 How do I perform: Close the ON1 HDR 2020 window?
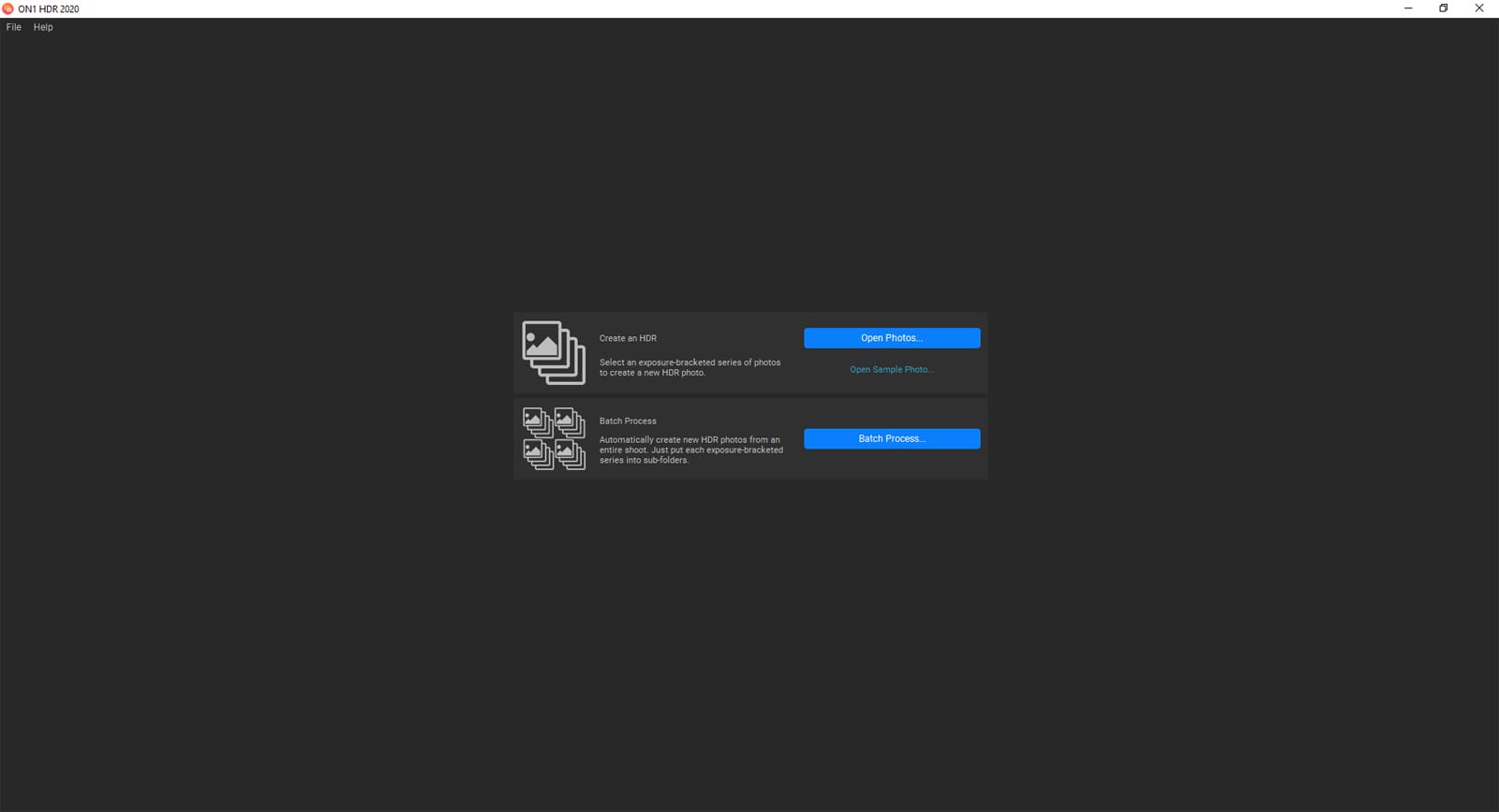tap(1479, 8)
